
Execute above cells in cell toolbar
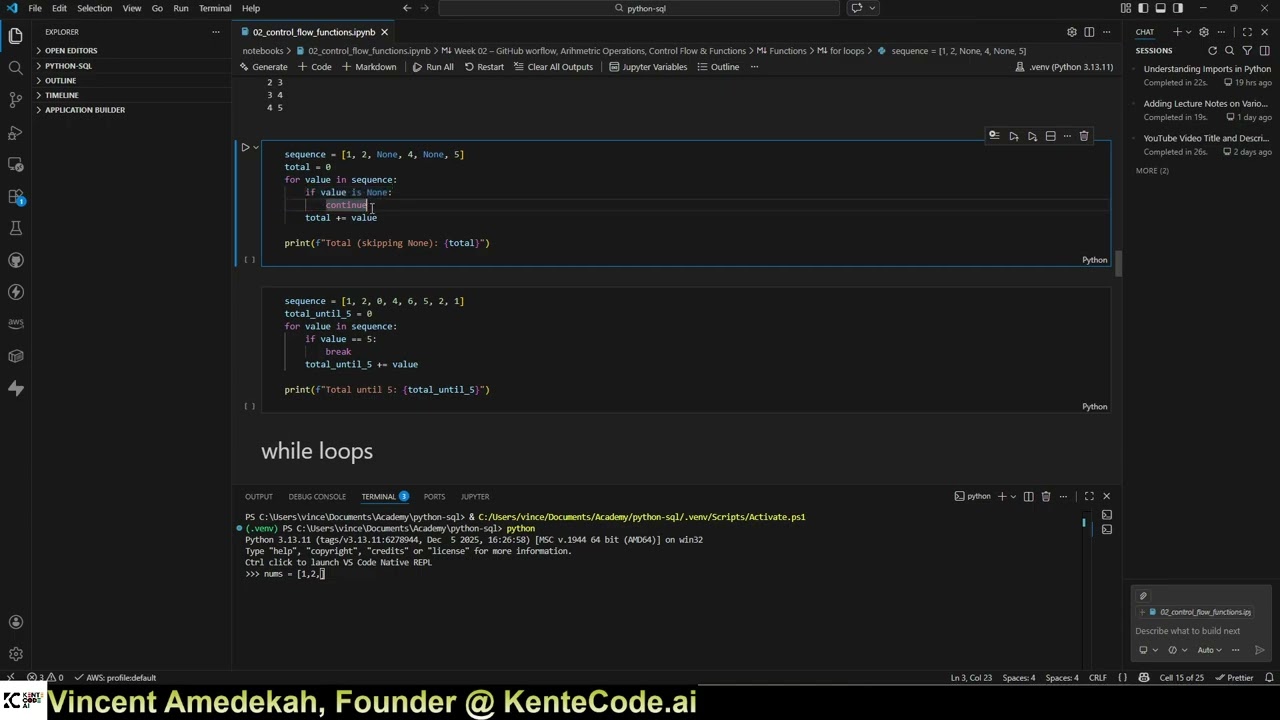coord(1013,136)
